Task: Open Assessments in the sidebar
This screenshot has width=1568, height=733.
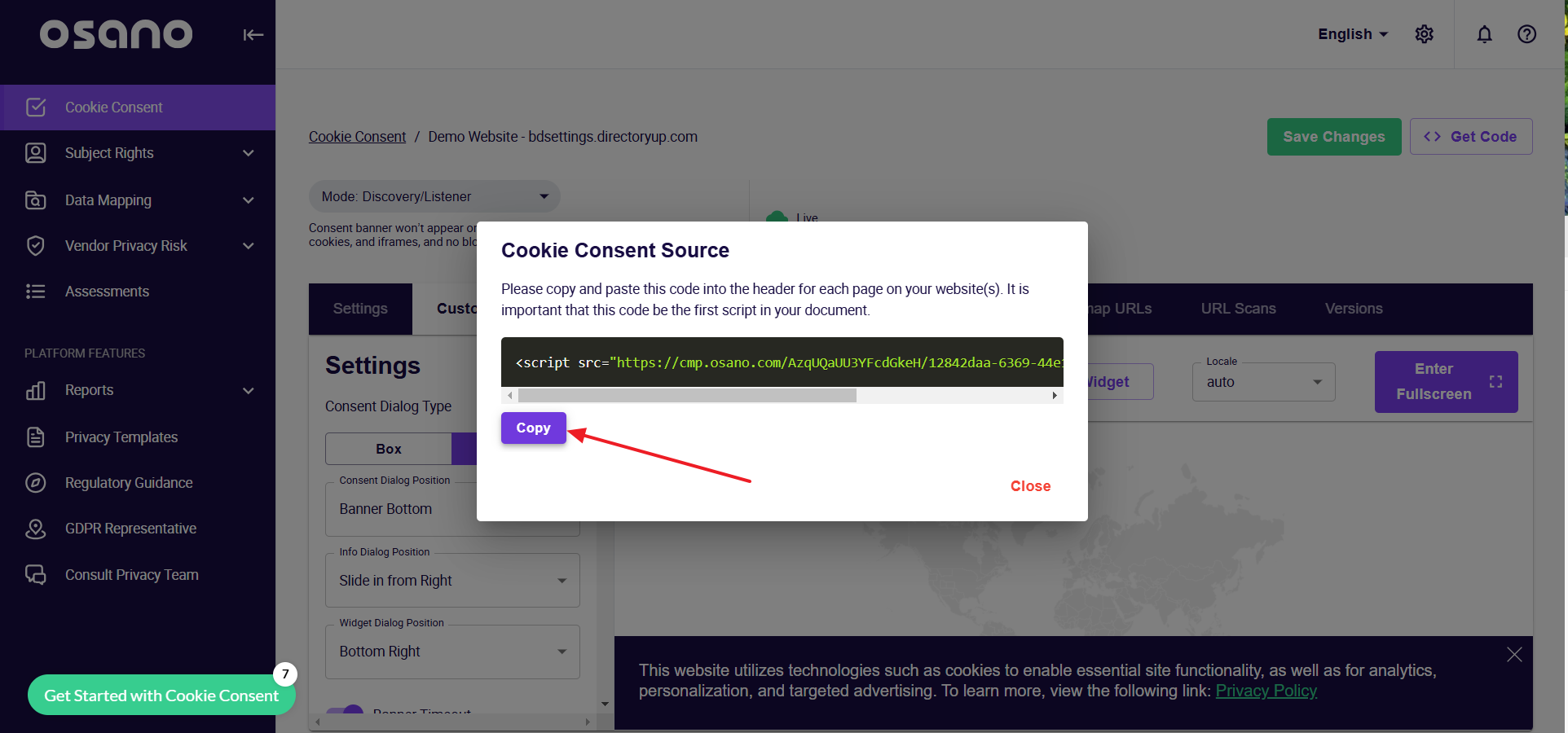Action: tap(138, 292)
